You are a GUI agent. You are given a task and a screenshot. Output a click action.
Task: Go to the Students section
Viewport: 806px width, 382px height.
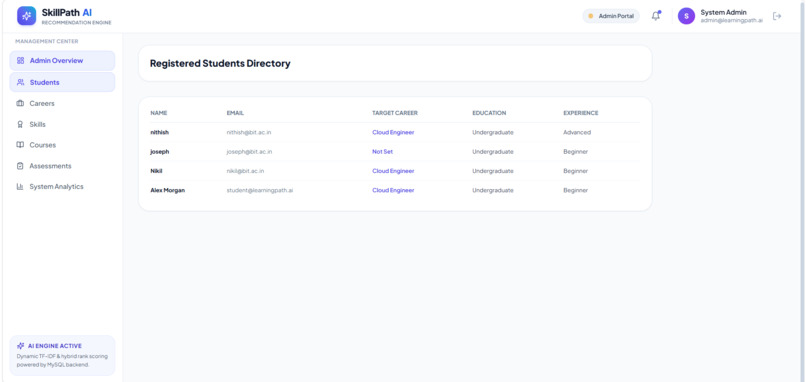[x=62, y=82]
